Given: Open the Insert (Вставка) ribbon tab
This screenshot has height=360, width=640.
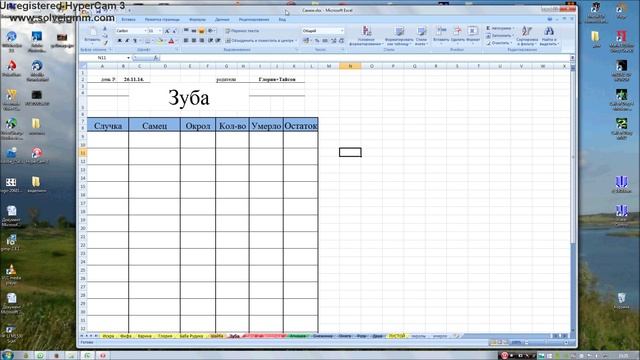Looking at the screenshot, I should pyautogui.click(x=128, y=20).
